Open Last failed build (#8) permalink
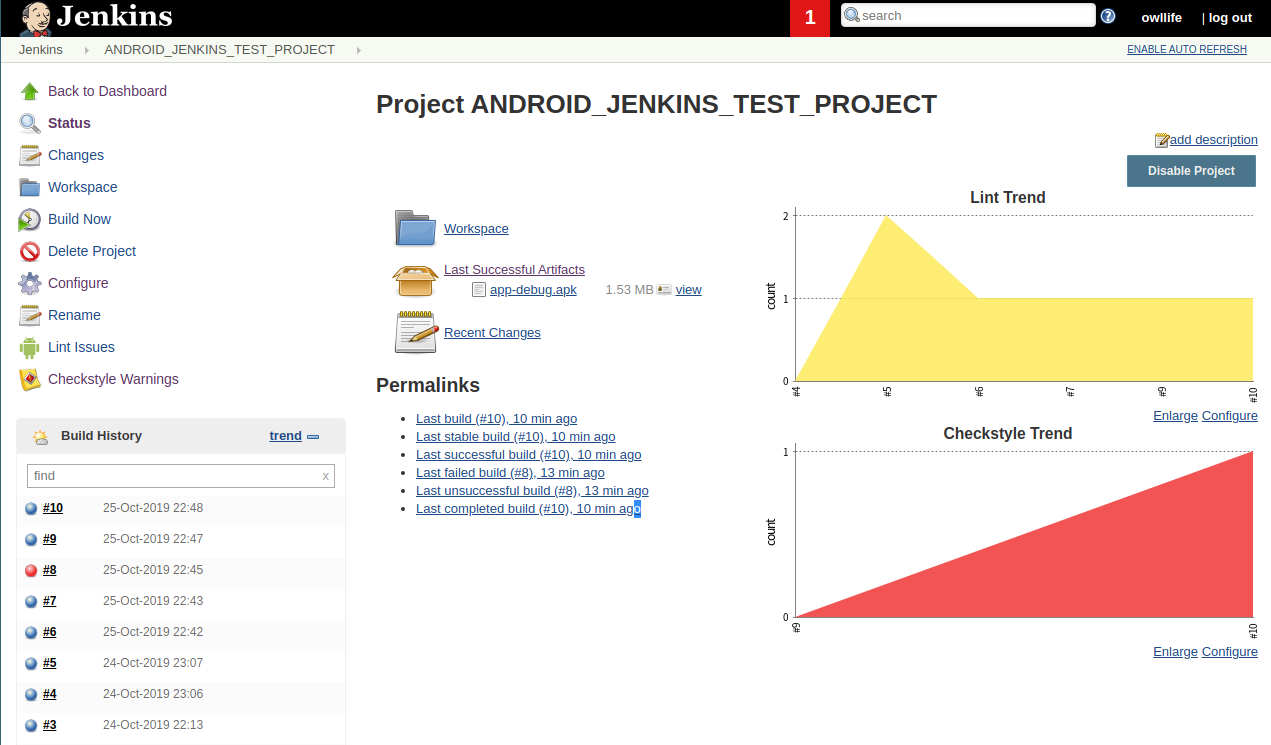This screenshot has height=745, width=1271. pos(510,473)
